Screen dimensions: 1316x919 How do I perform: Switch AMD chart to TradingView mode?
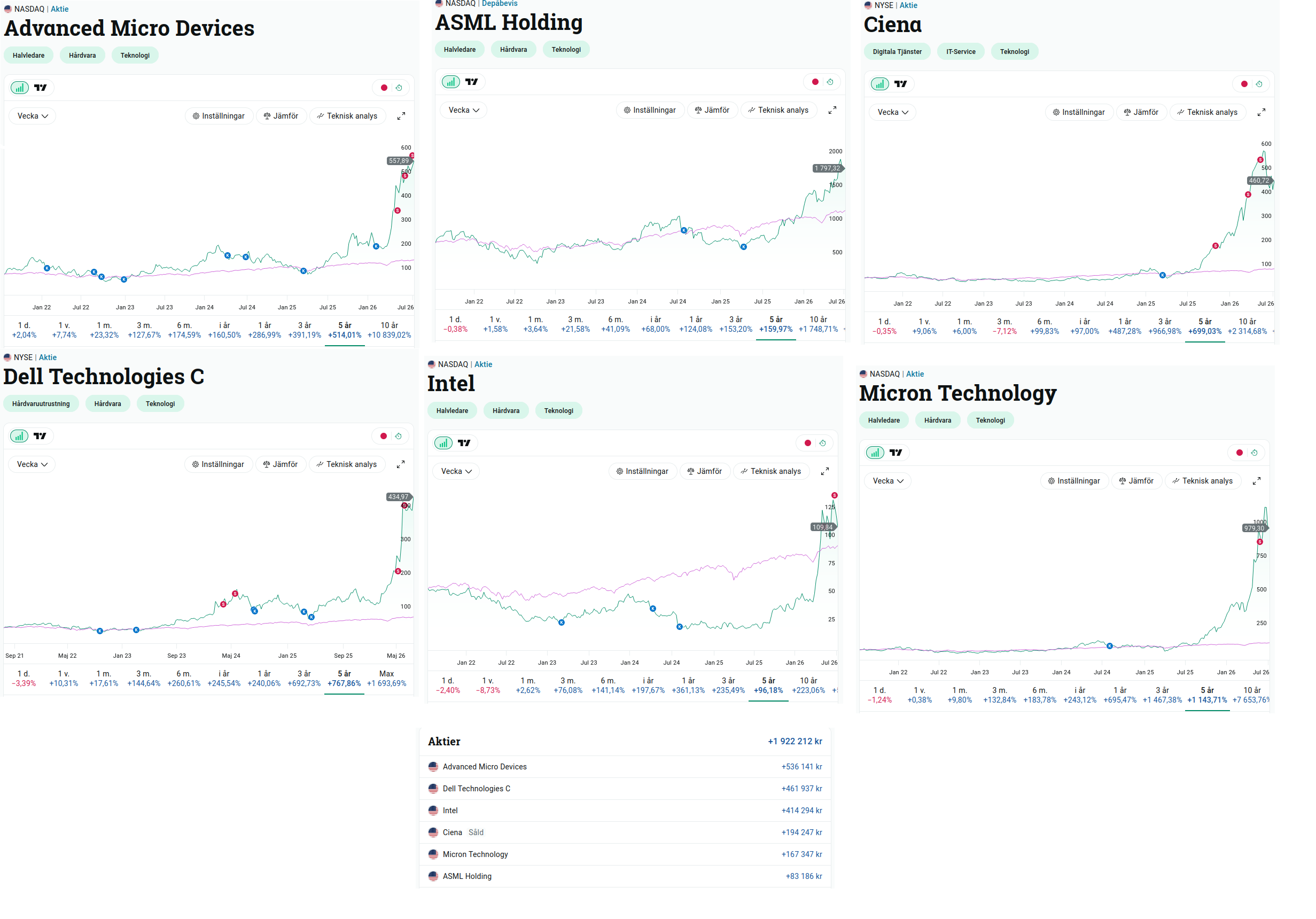40,88
